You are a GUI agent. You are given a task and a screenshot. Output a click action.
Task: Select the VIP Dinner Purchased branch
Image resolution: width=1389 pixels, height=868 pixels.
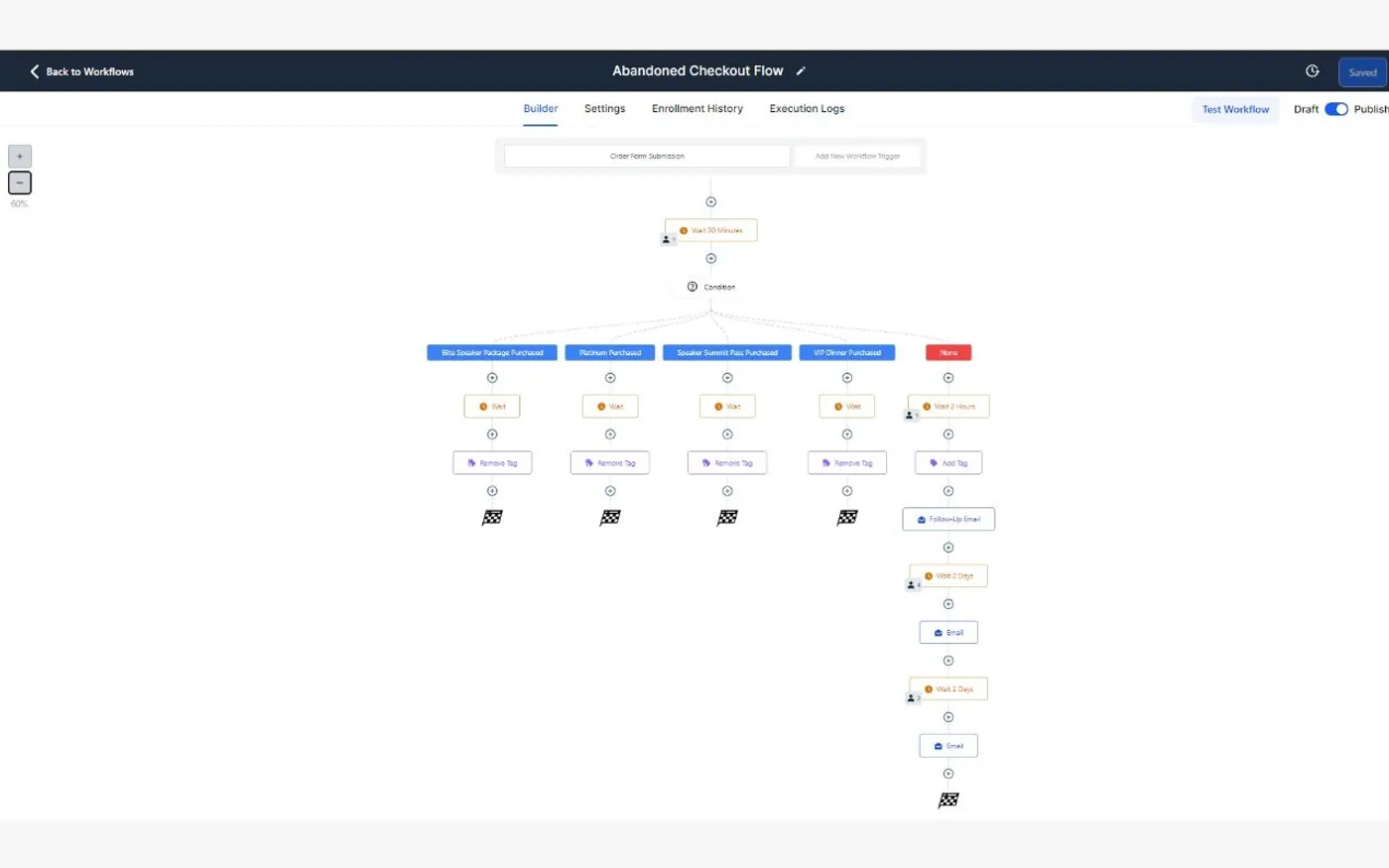847,352
